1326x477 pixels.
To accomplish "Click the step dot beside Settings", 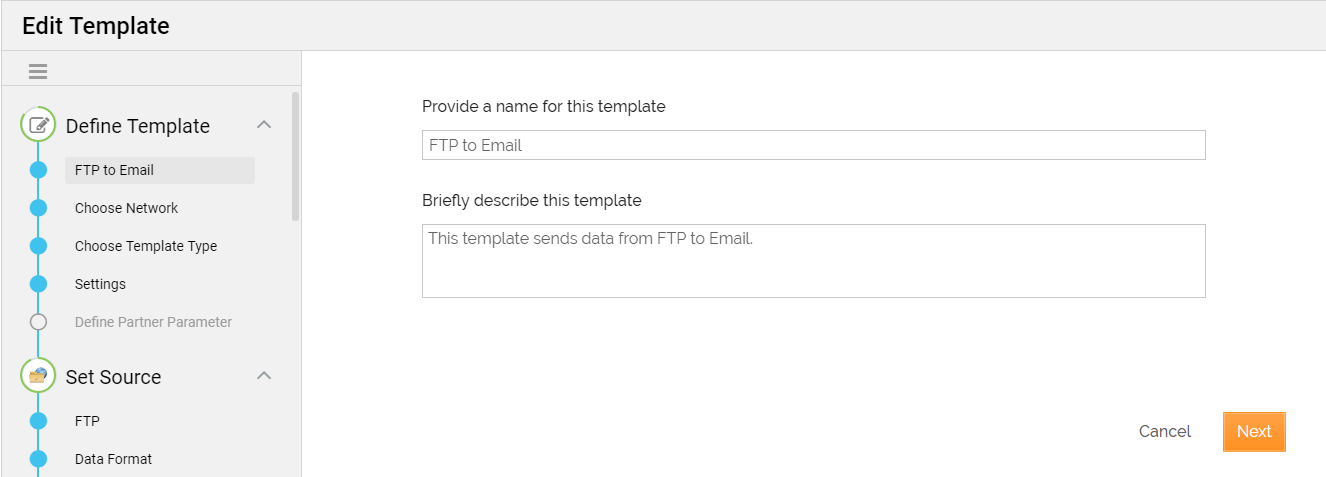I will click(39, 284).
